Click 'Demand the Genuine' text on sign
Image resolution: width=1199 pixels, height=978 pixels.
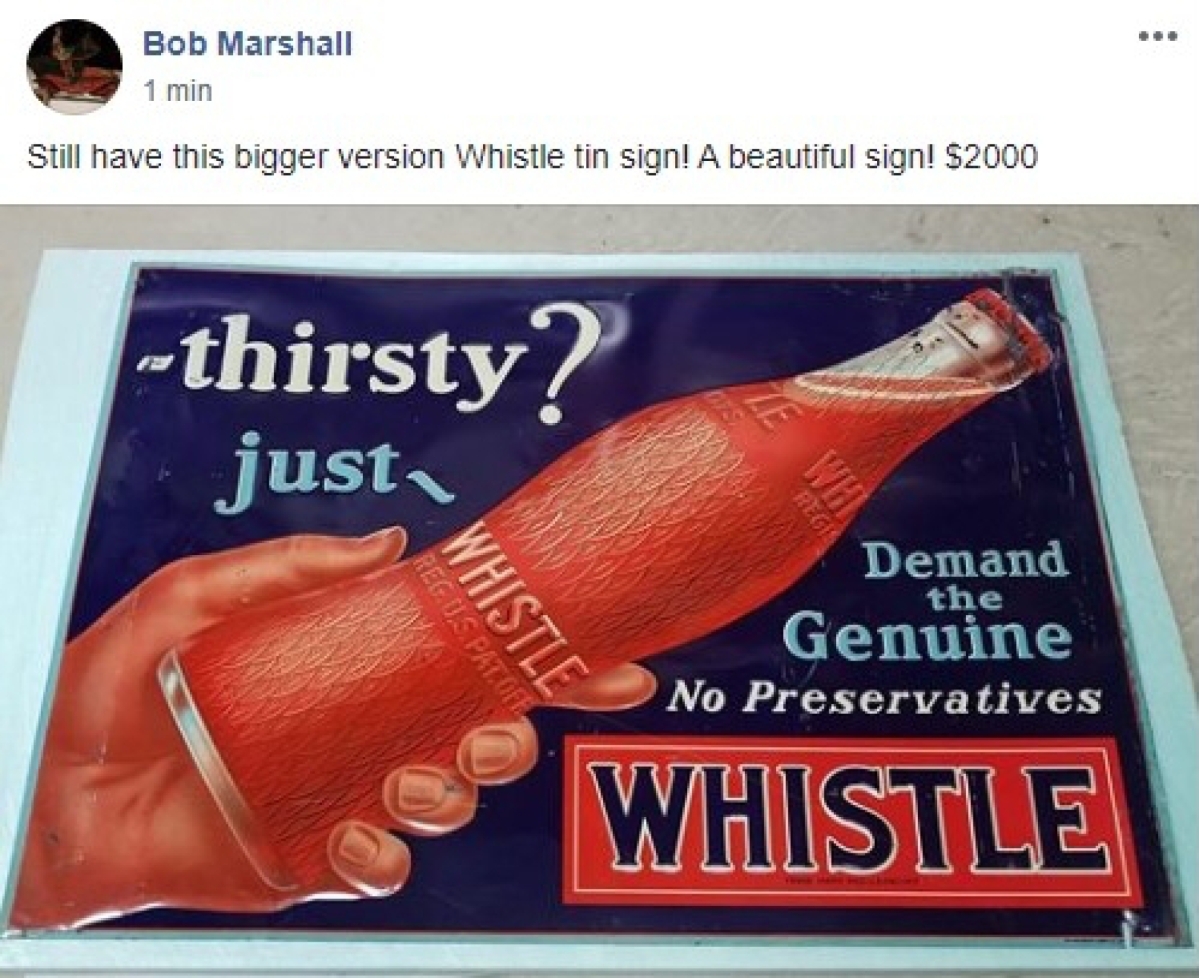click(967, 599)
